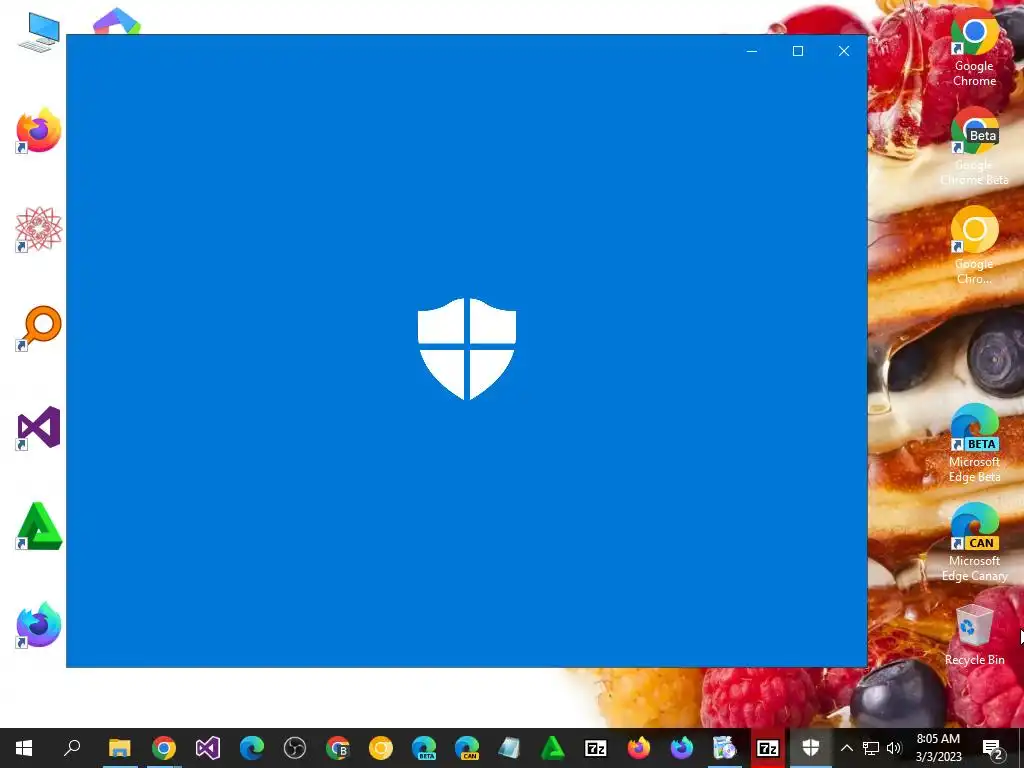1024x768 pixels.
Task: Click the Windows Security shield taskbar icon
Action: coord(810,748)
